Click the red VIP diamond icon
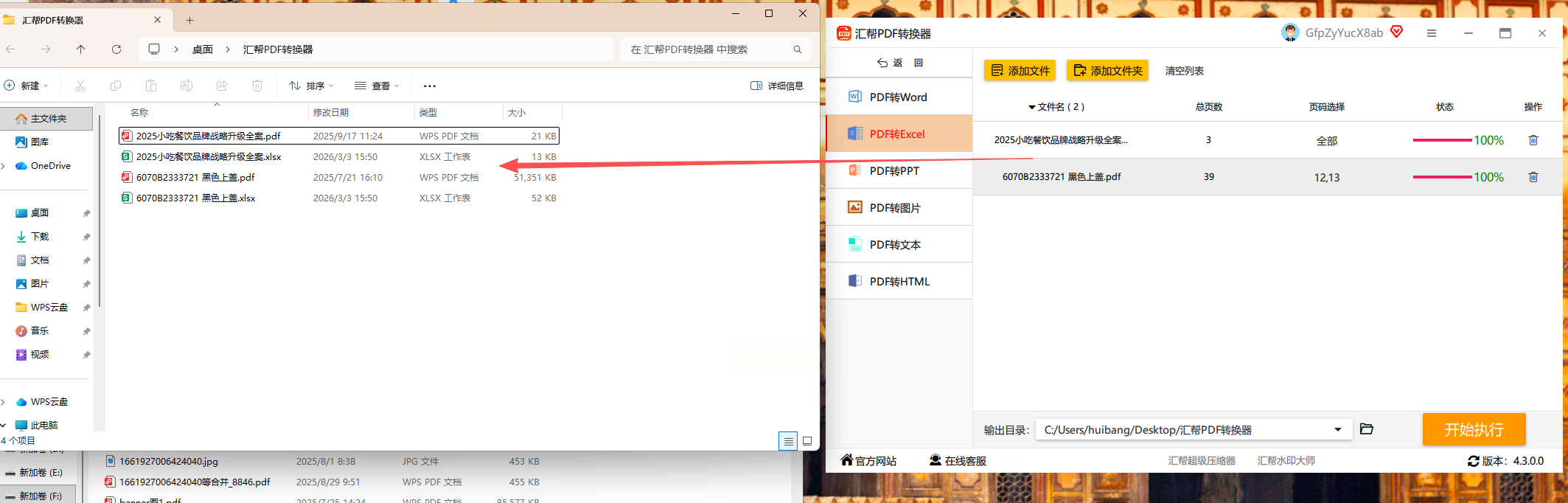1568x503 pixels. (x=1397, y=32)
